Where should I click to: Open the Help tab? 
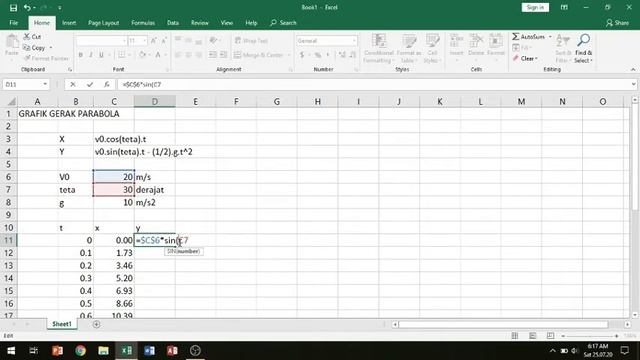tap(251, 23)
